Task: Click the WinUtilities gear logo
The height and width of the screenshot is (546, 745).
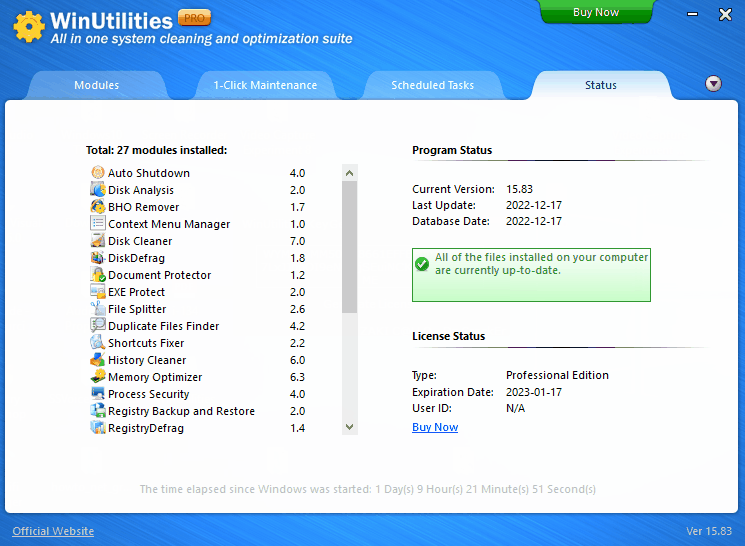Action: tap(29, 27)
